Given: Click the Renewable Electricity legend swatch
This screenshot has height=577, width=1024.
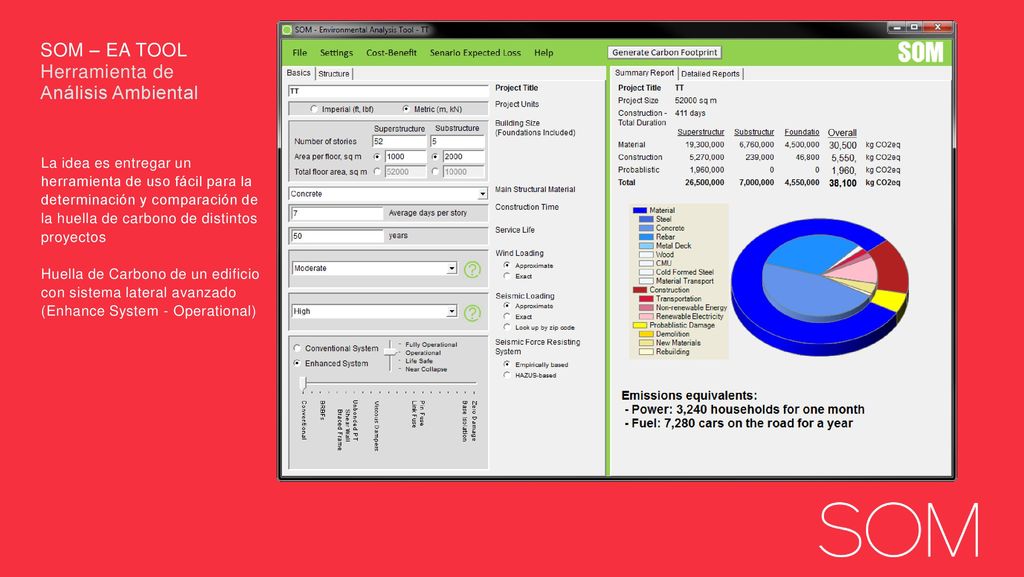Looking at the screenshot, I should click(646, 317).
